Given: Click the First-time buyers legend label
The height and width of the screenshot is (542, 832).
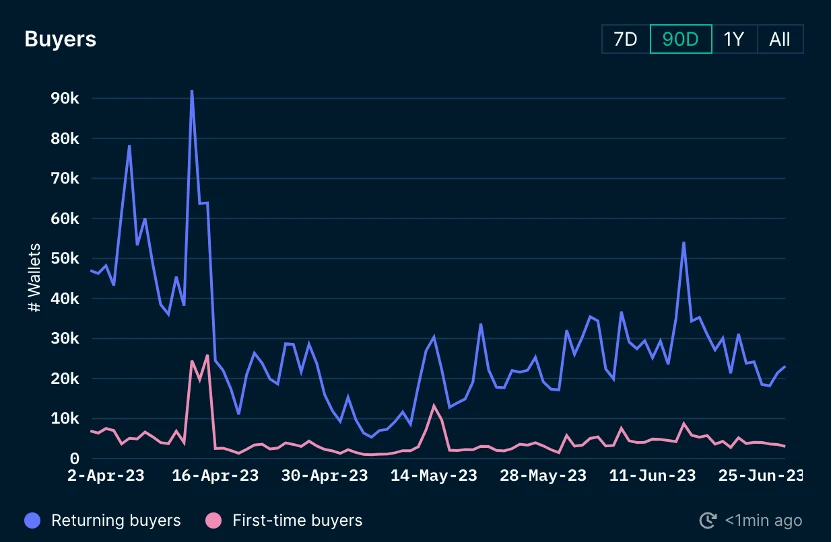Looking at the screenshot, I should pos(297,521).
